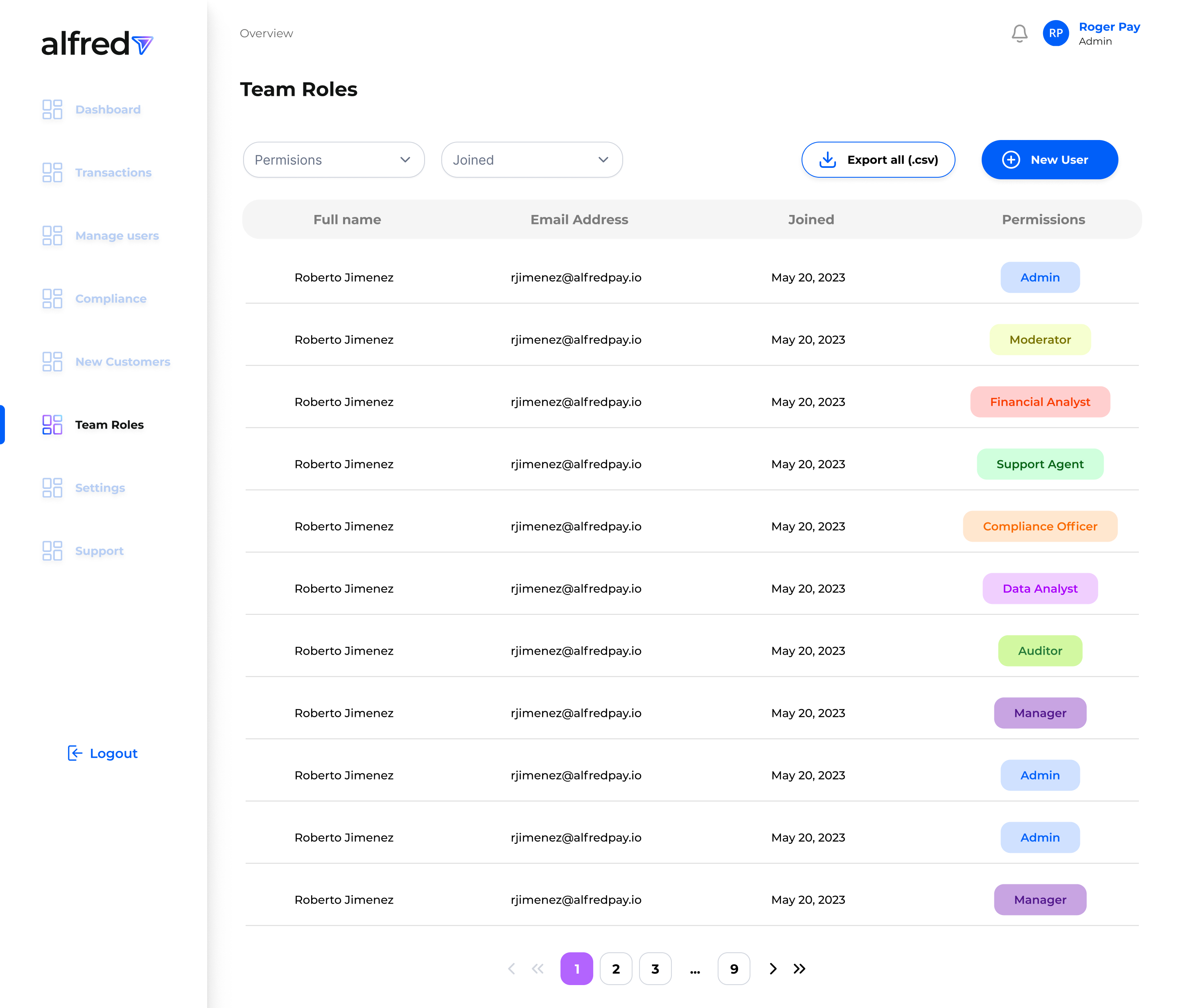The height and width of the screenshot is (1008, 1179).
Task: Click the notification bell icon
Action: [1019, 34]
